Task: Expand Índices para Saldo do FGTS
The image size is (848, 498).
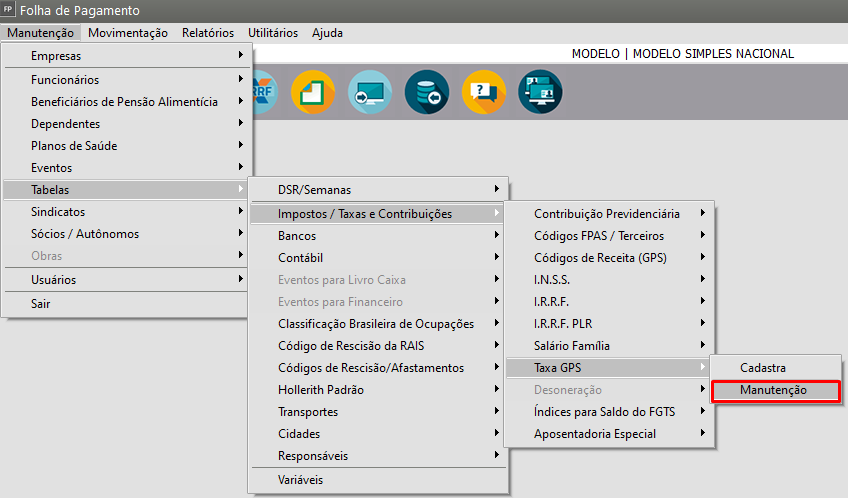Action: 606,412
